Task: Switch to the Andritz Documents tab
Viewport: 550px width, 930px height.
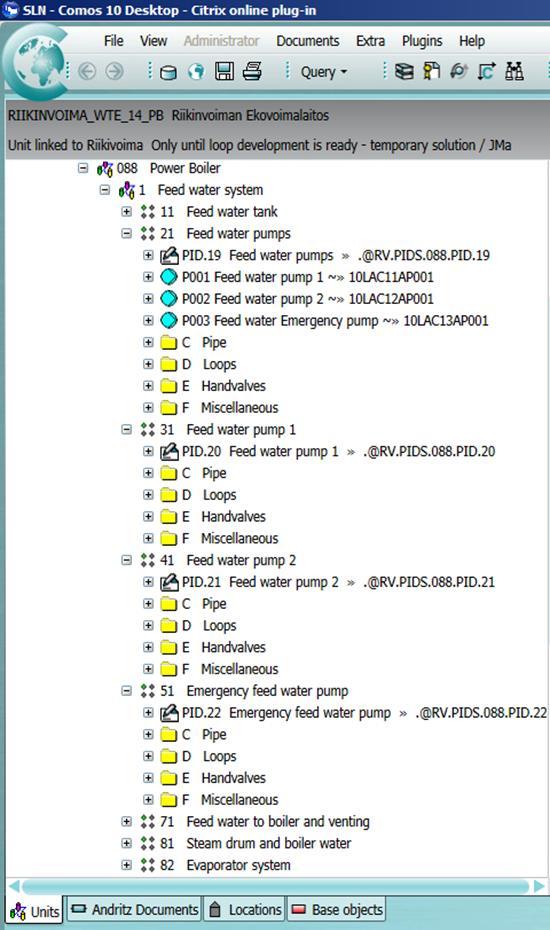Action: (x=134, y=909)
